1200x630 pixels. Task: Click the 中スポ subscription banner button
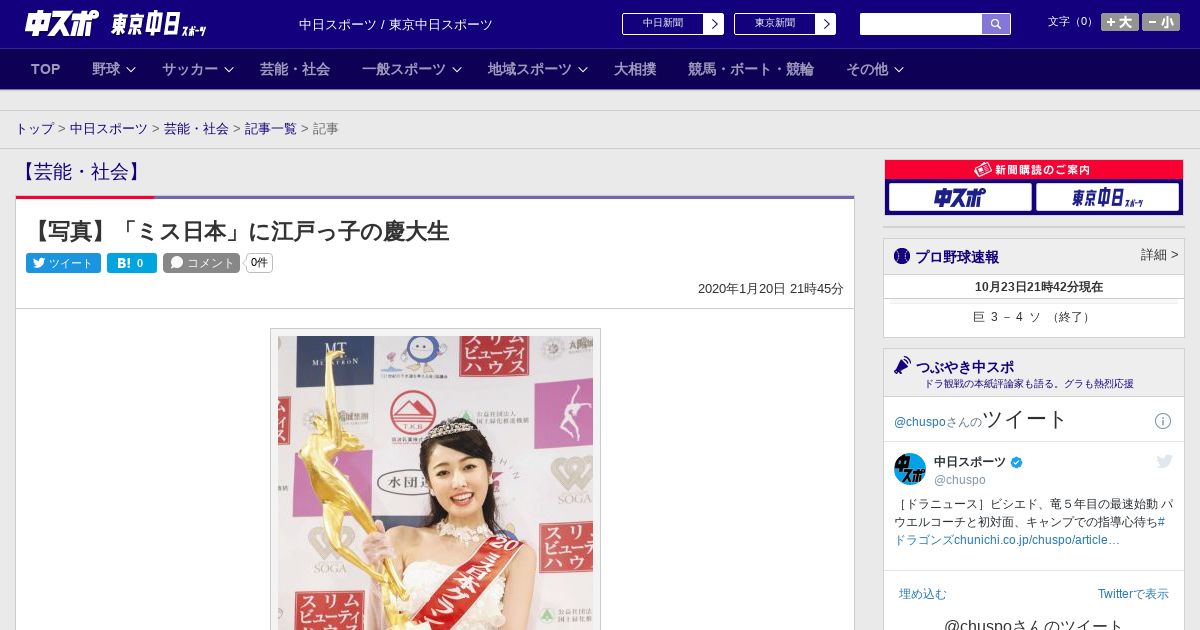[960, 197]
